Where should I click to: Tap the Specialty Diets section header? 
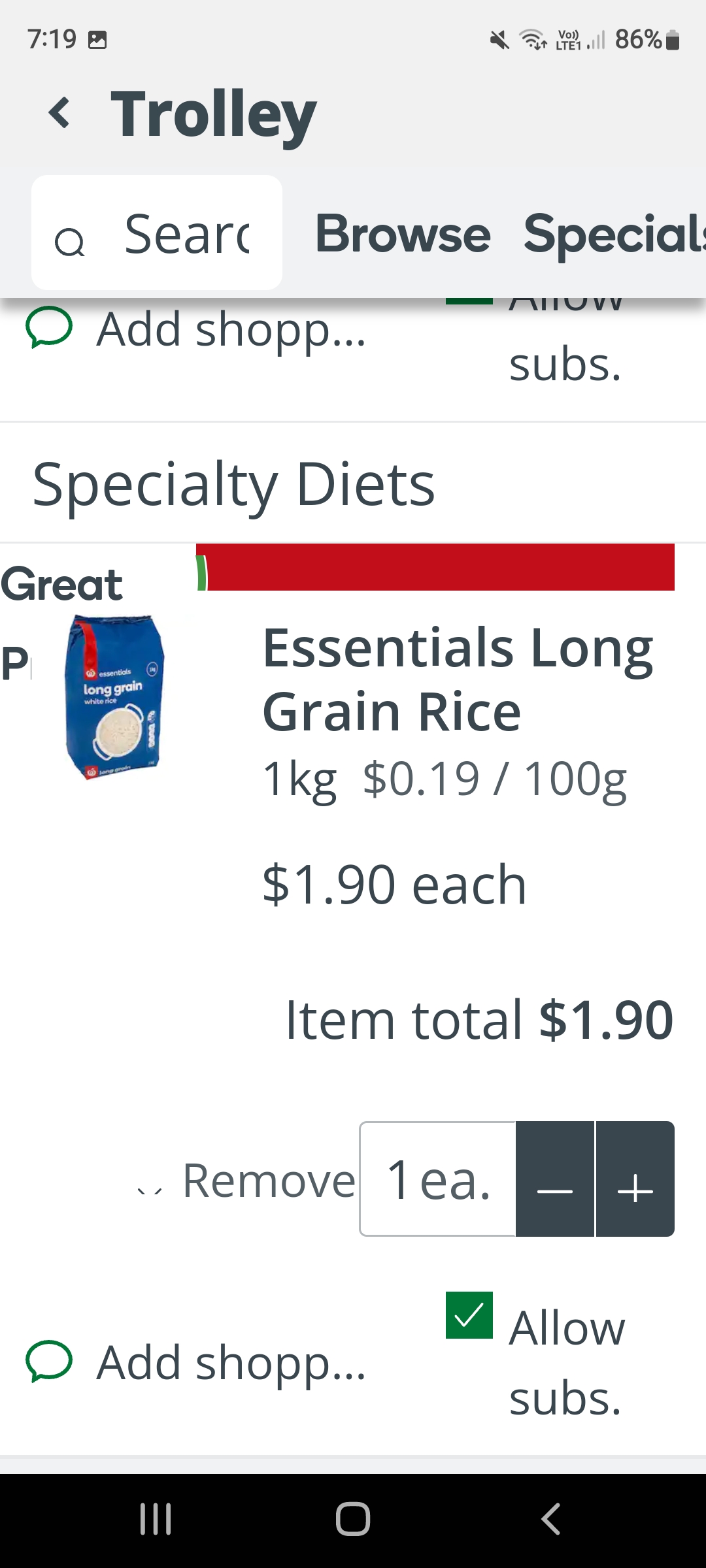234,484
